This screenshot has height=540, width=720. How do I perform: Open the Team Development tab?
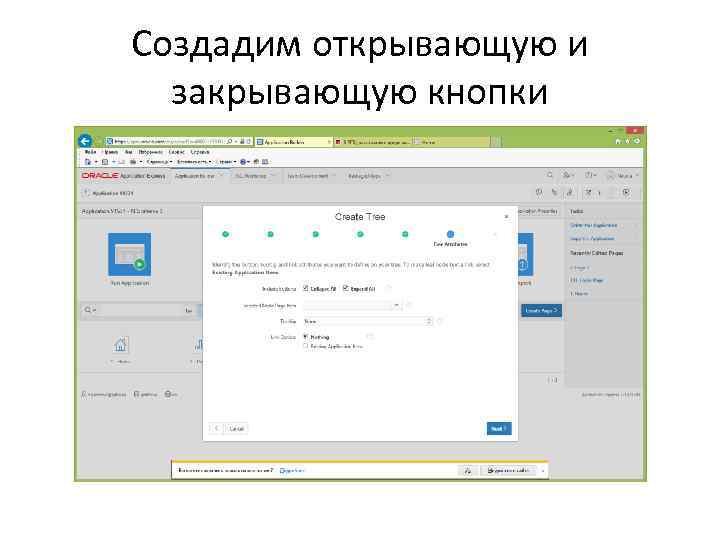(x=308, y=176)
